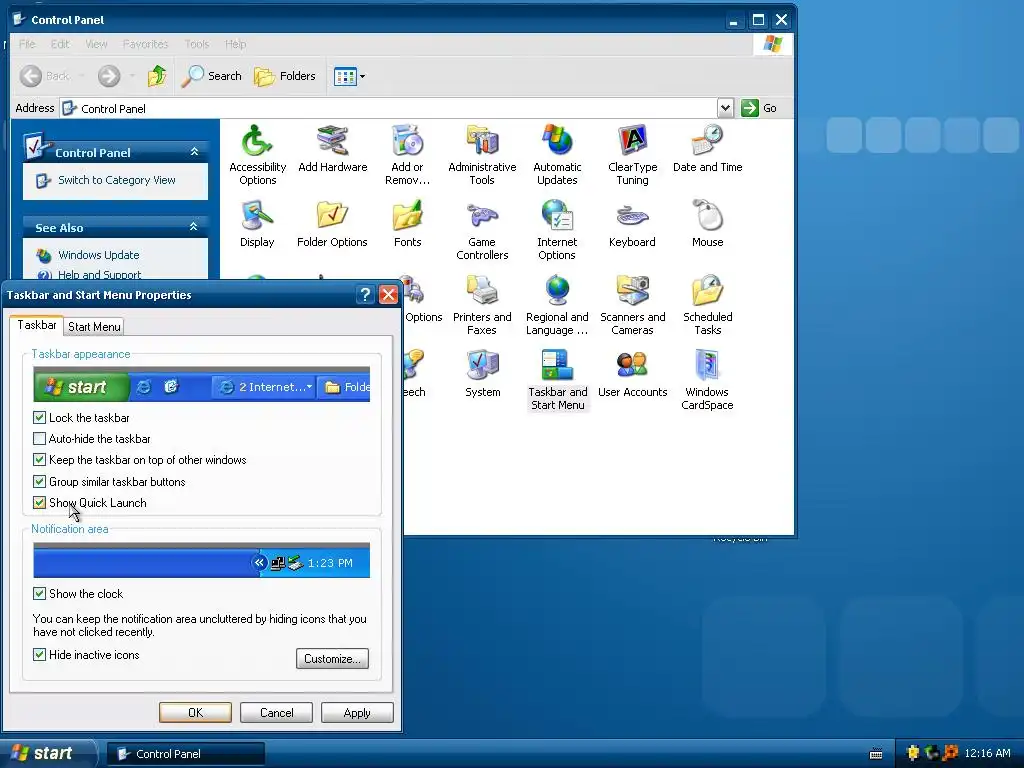Open Folder Options icon
The image size is (1024, 768).
[x=332, y=224]
